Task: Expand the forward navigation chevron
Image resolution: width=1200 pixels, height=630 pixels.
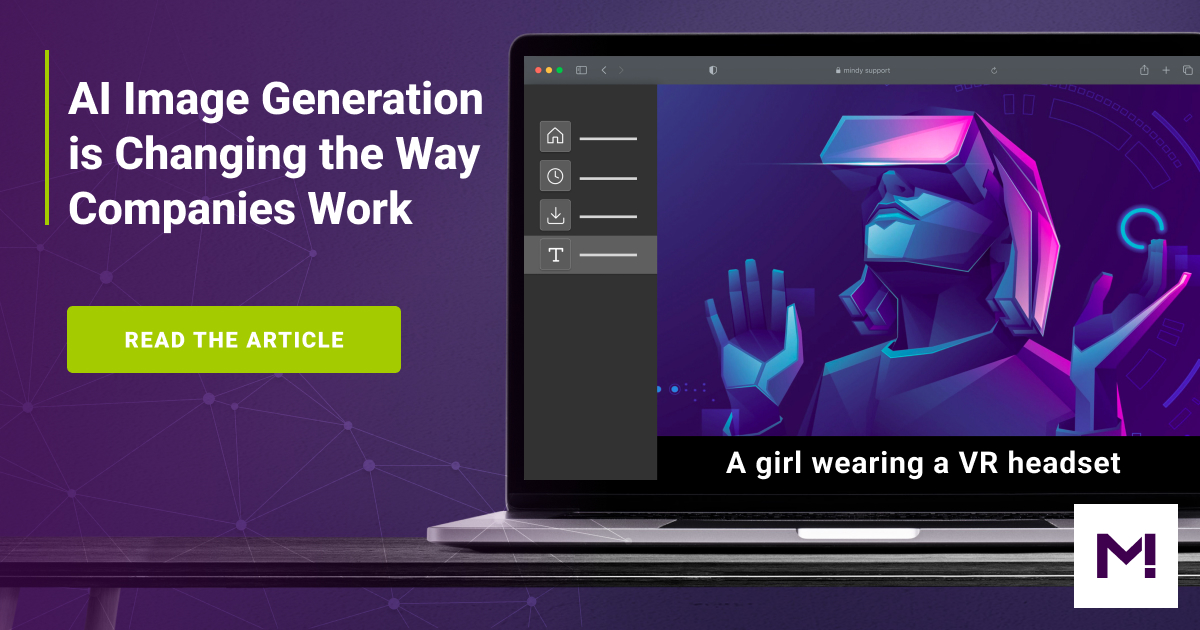Action: (622, 70)
